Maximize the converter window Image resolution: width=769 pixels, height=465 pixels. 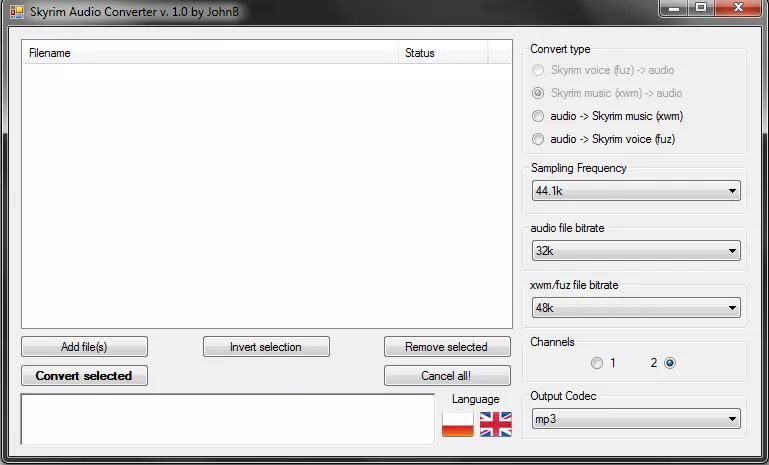(x=700, y=9)
